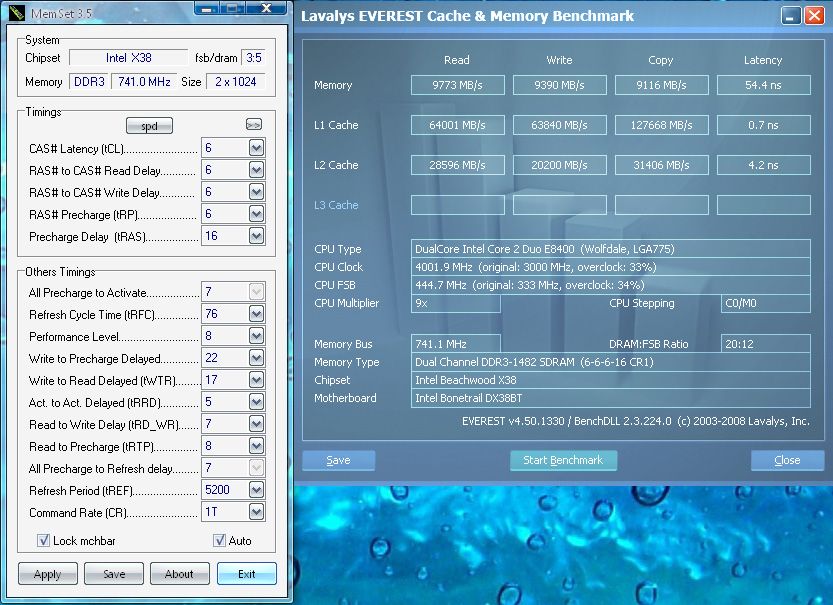Screen dimensions: 833x605
Task: Click memory frequency field 741.0 MHz
Action: coord(144,82)
